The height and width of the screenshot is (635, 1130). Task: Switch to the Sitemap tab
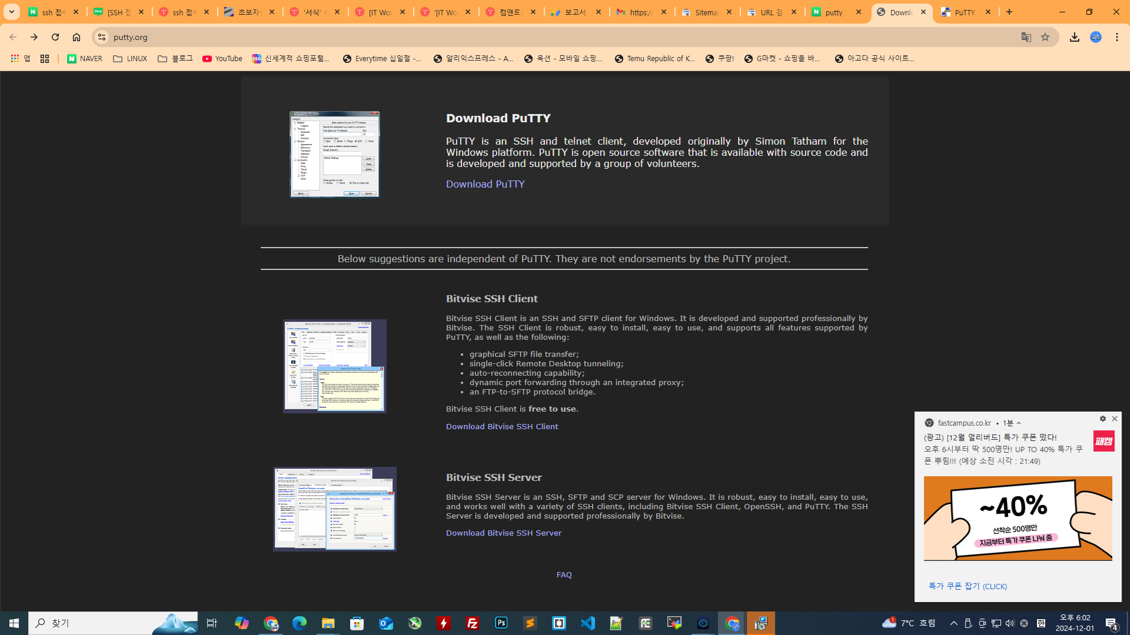(706, 12)
